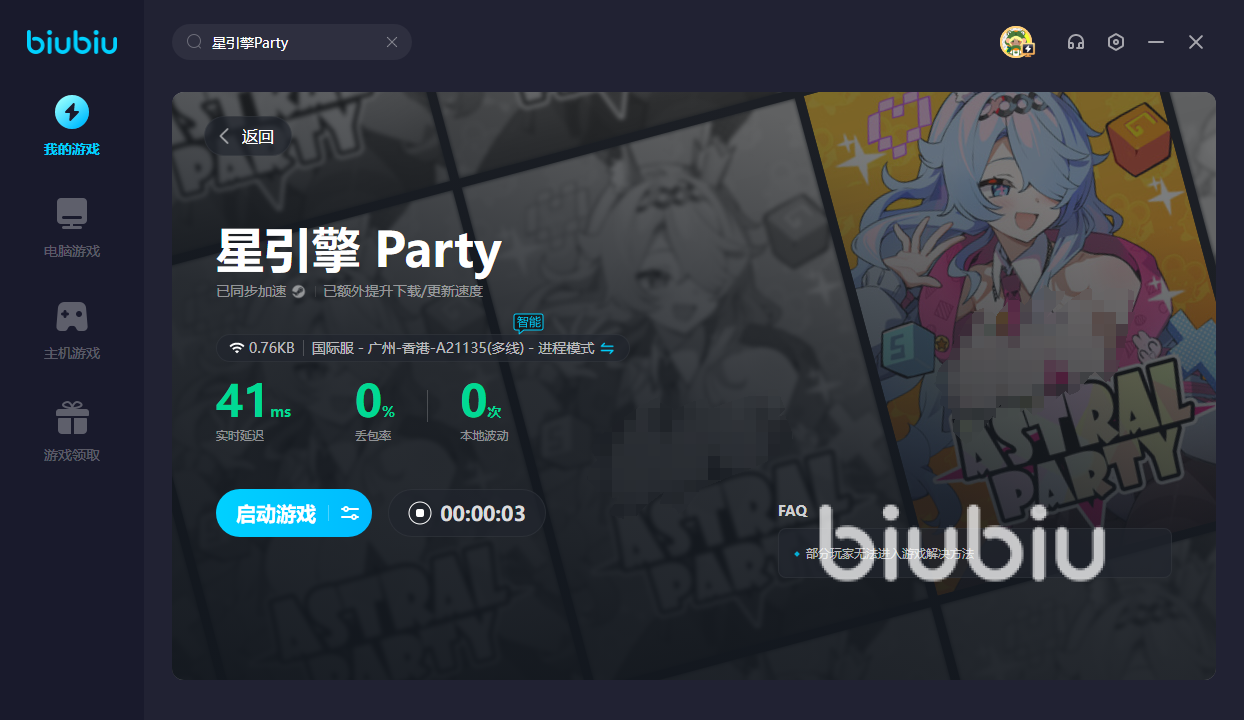Viewport: 1244px width, 720px height.
Task: Click the sync acceleration check icon
Action: pyautogui.click(x=298, y=292)
